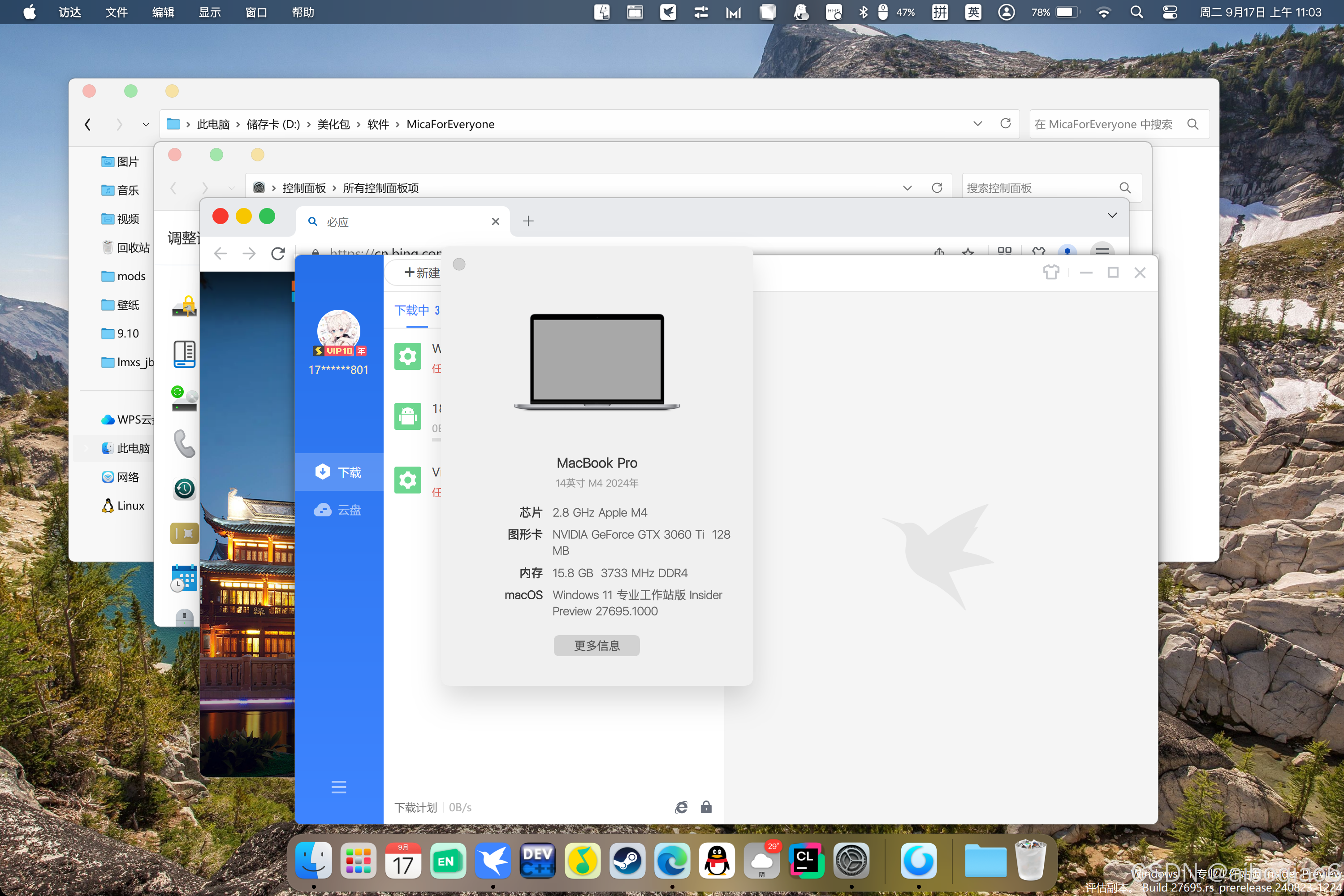
Task: Click the Apple logo menu
Action: (x=30, y=12)
